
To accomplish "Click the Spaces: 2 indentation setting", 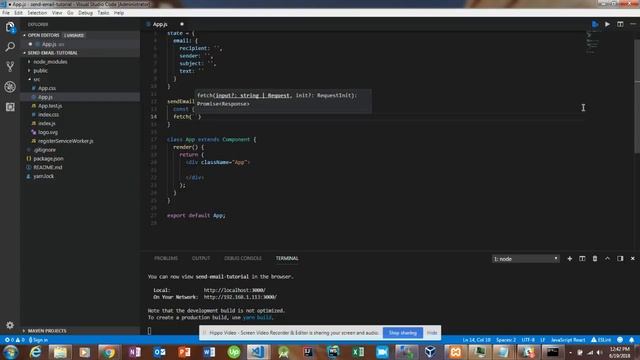I will tap(506, 340).
